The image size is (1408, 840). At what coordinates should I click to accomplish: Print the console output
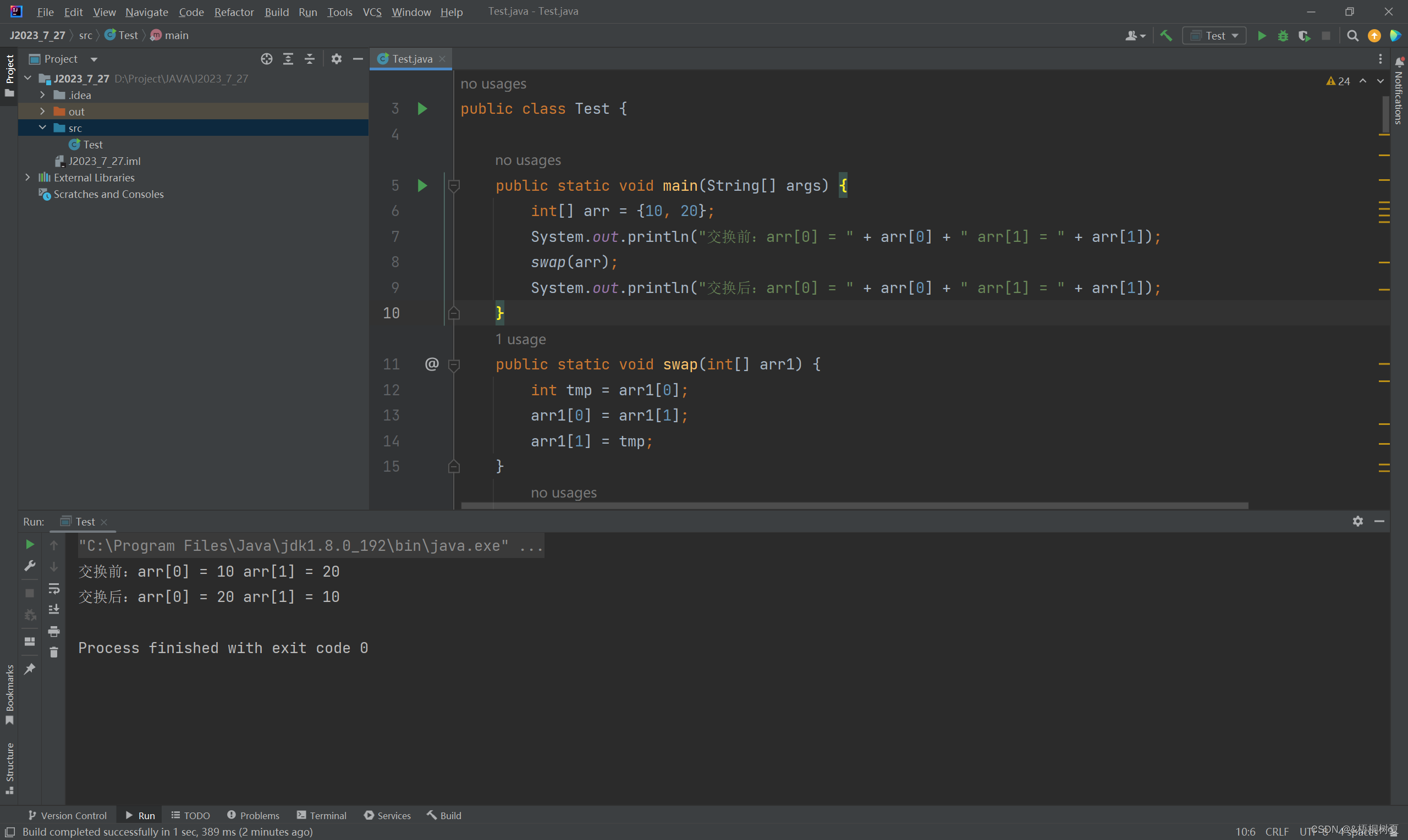click(54, 631)
